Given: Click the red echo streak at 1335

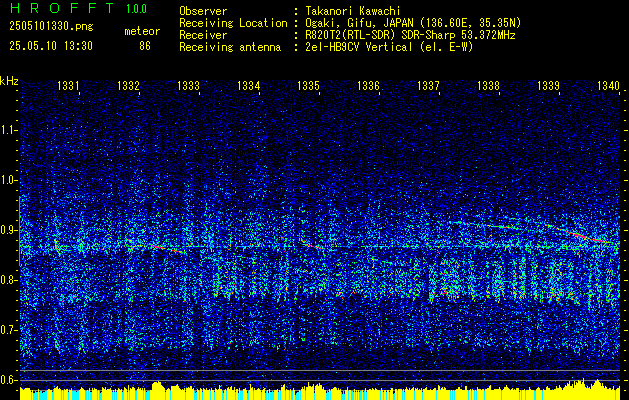Looking at the screenshot, I should [315, 246].
